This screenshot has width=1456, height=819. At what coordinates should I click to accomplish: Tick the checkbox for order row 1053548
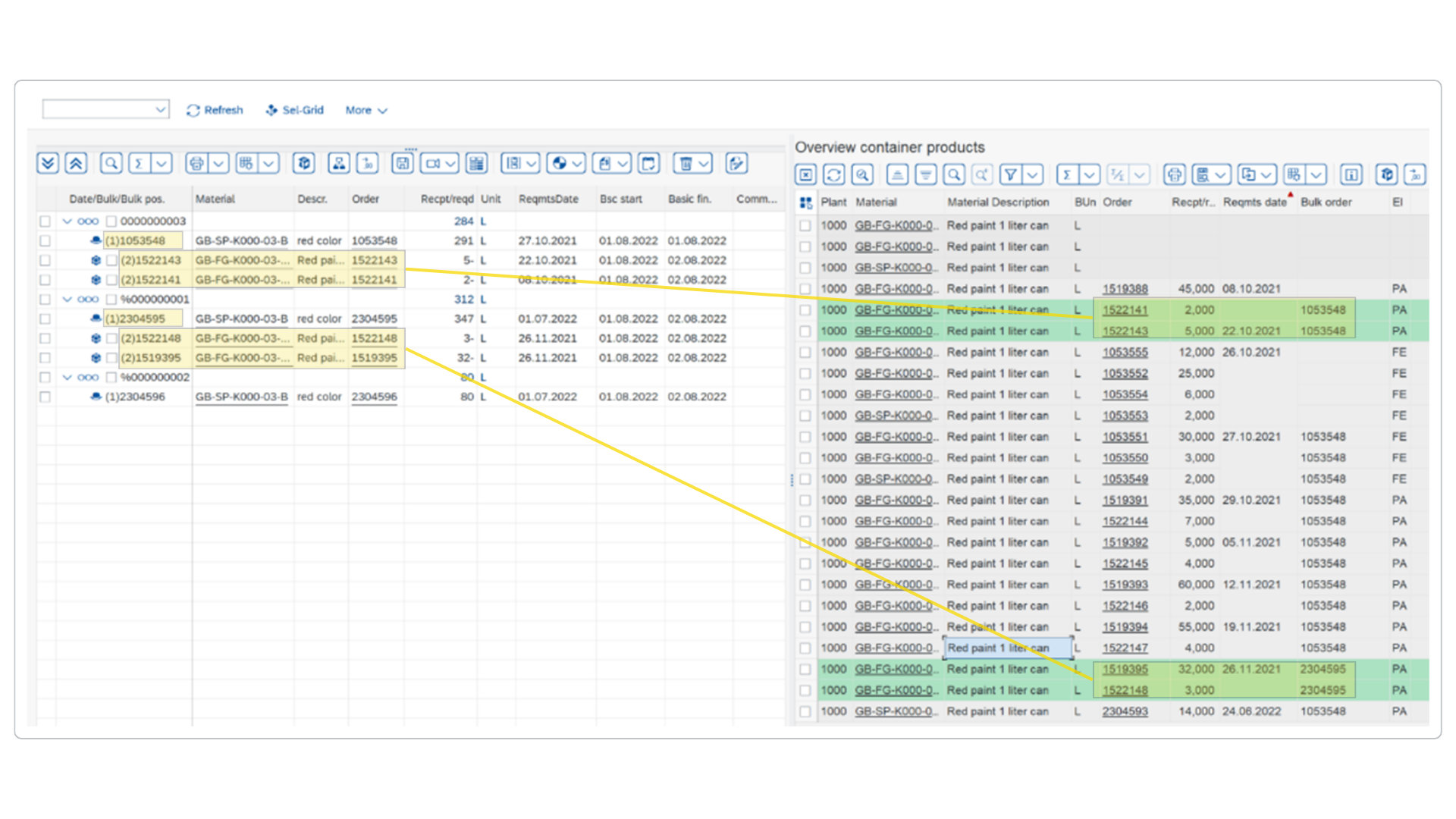(43, 240)
